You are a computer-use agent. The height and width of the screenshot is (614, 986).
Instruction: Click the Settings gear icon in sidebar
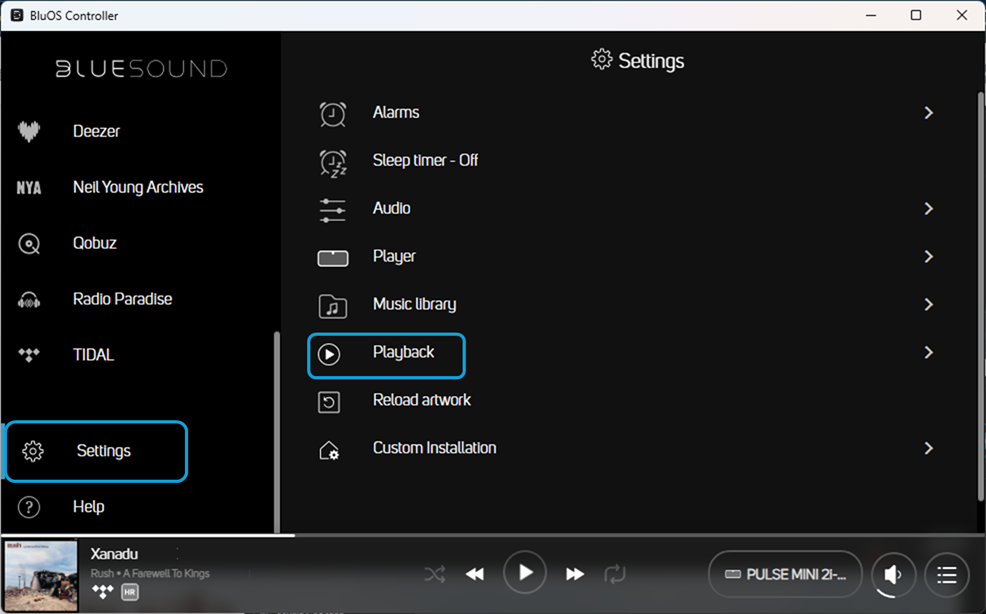coord(33,451)
